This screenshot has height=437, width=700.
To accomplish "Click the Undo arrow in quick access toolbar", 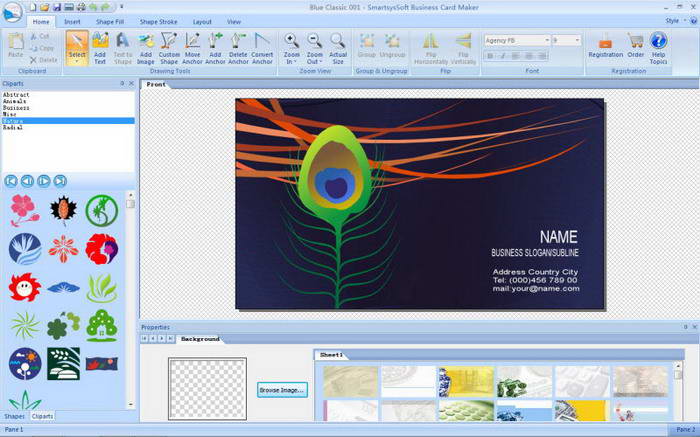I will click(93, 7).
